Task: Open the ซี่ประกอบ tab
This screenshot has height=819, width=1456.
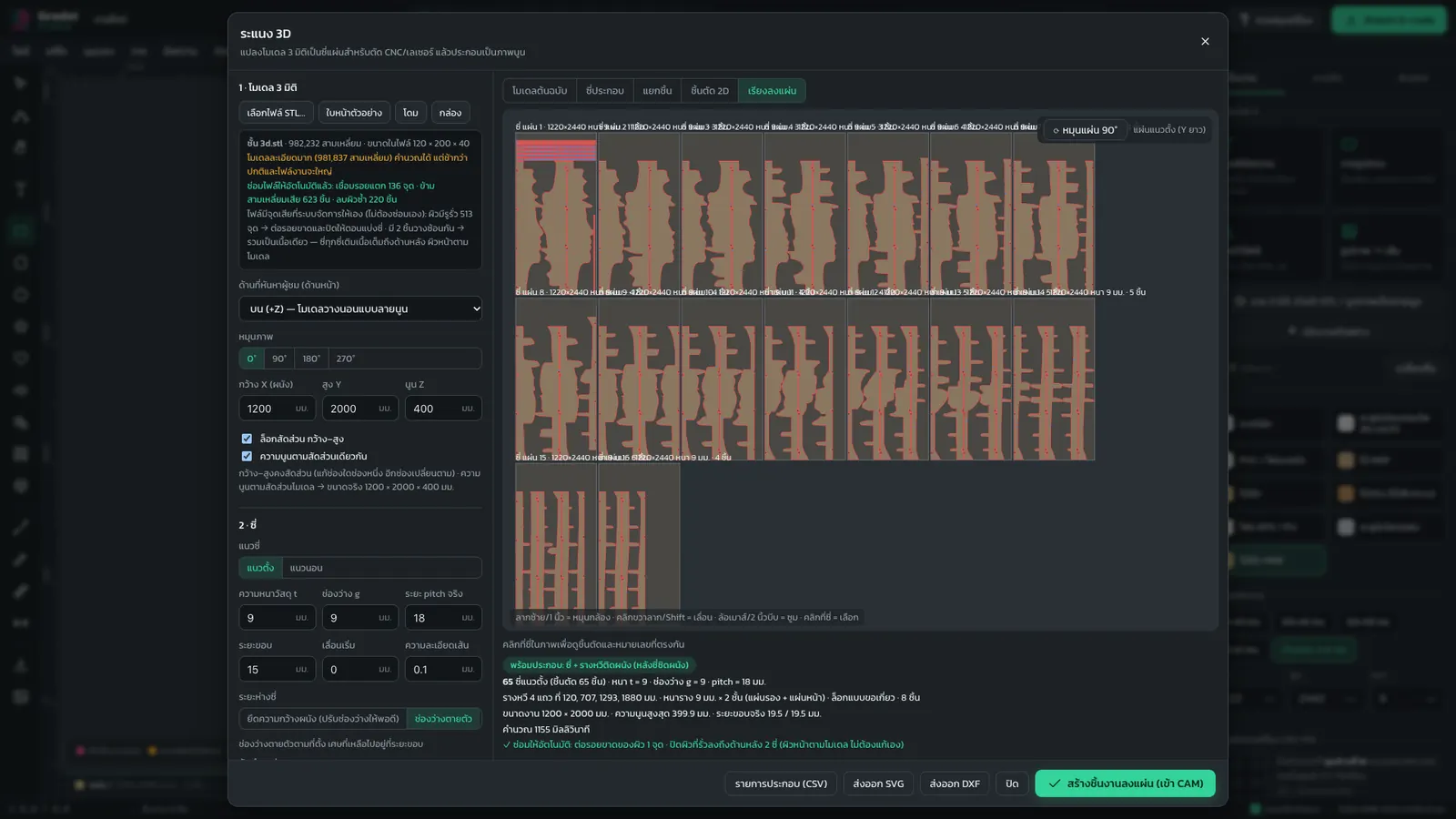Action: pos(605,91)
